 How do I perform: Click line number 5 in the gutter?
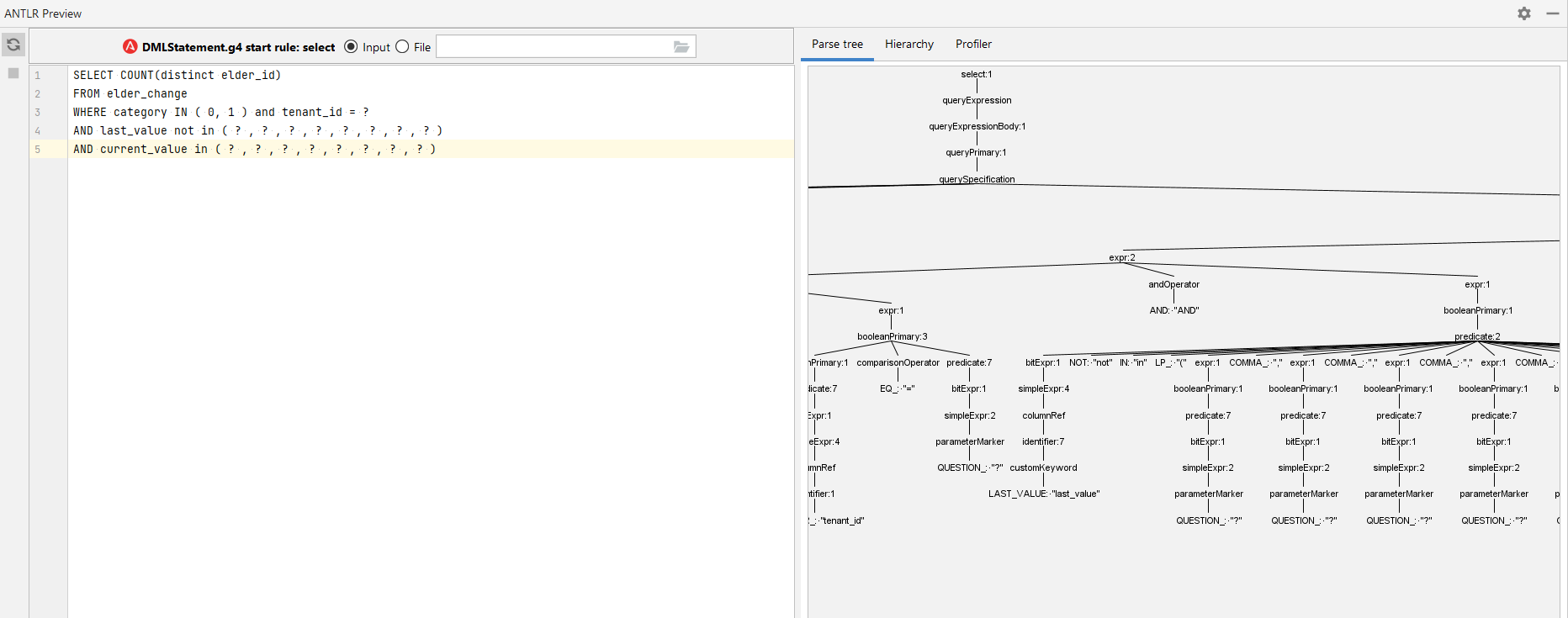37,149
